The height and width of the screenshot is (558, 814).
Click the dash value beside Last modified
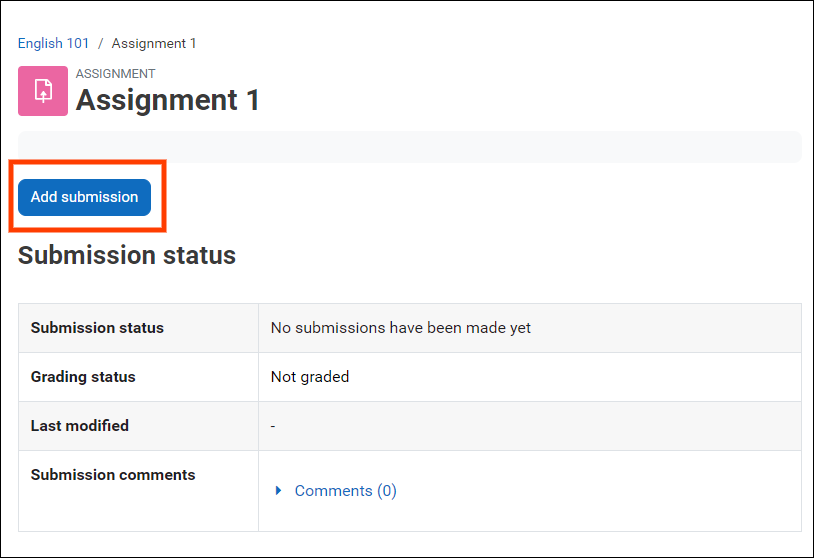[x=273, y=426]
